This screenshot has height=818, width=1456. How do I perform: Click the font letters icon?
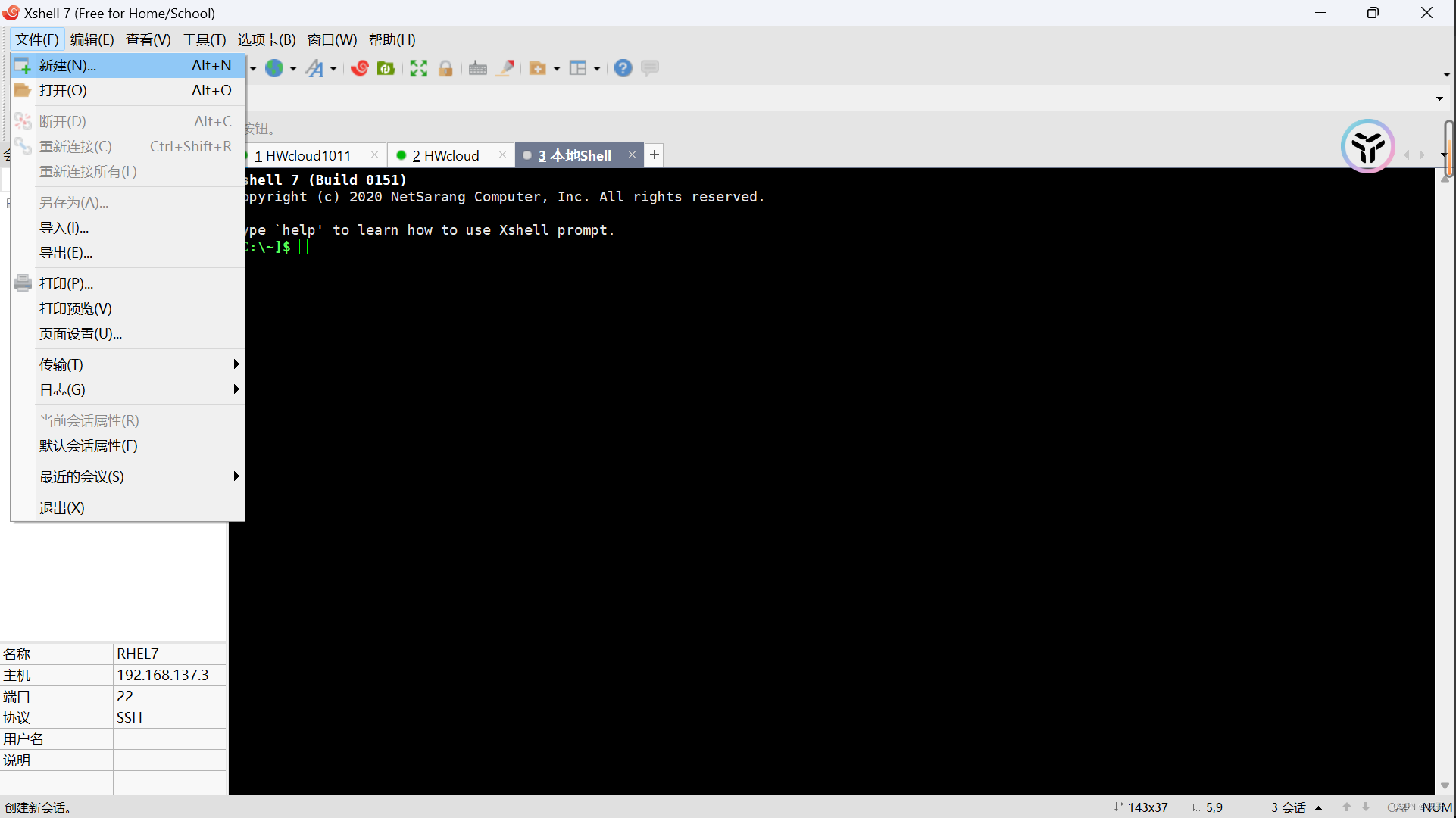coord(314,69)
